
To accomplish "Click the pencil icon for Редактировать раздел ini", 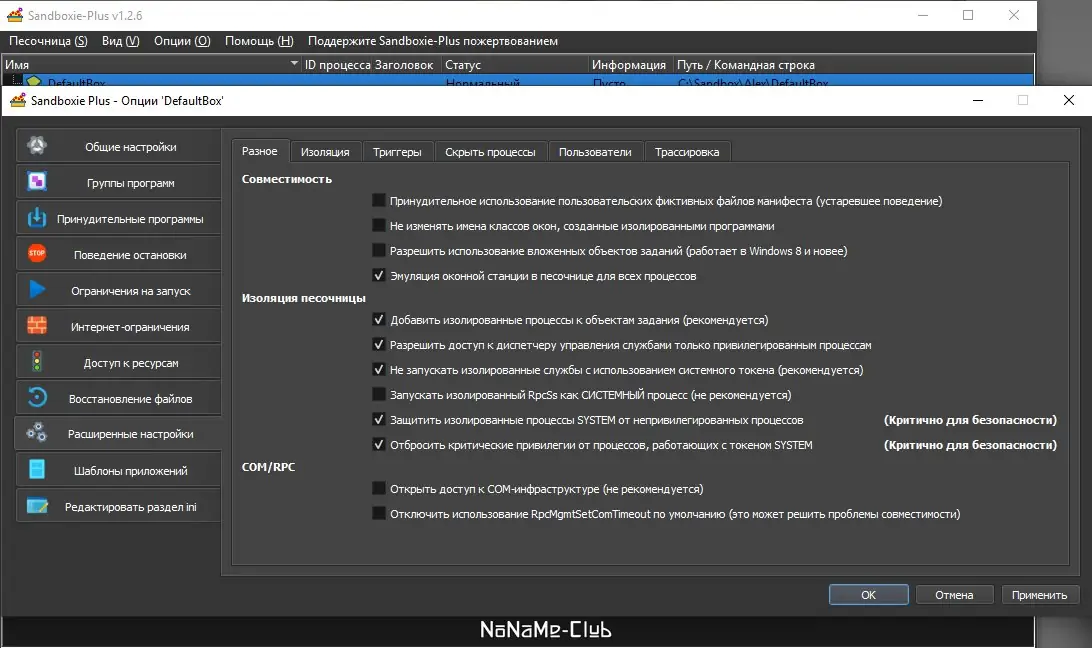I will pos(37,506).
